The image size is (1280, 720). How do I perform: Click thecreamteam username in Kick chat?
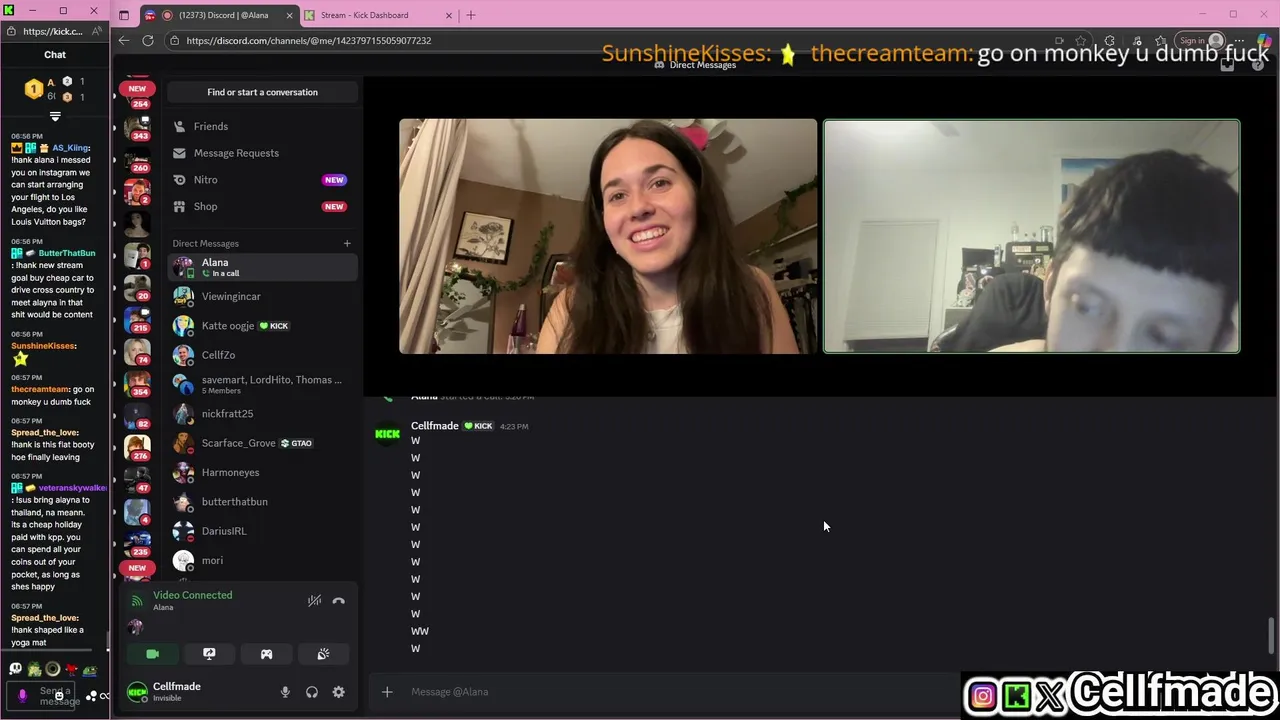(40, 389)
